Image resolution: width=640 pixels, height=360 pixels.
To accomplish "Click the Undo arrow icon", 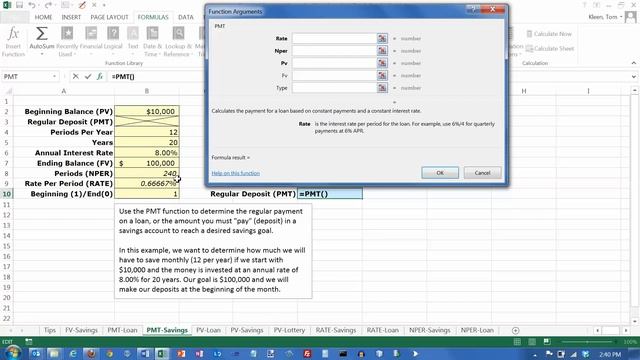I will coord(32,5).
